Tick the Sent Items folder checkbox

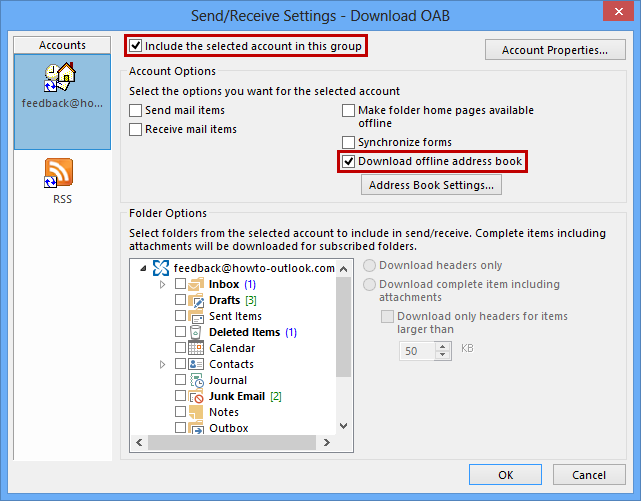[180, 315]
